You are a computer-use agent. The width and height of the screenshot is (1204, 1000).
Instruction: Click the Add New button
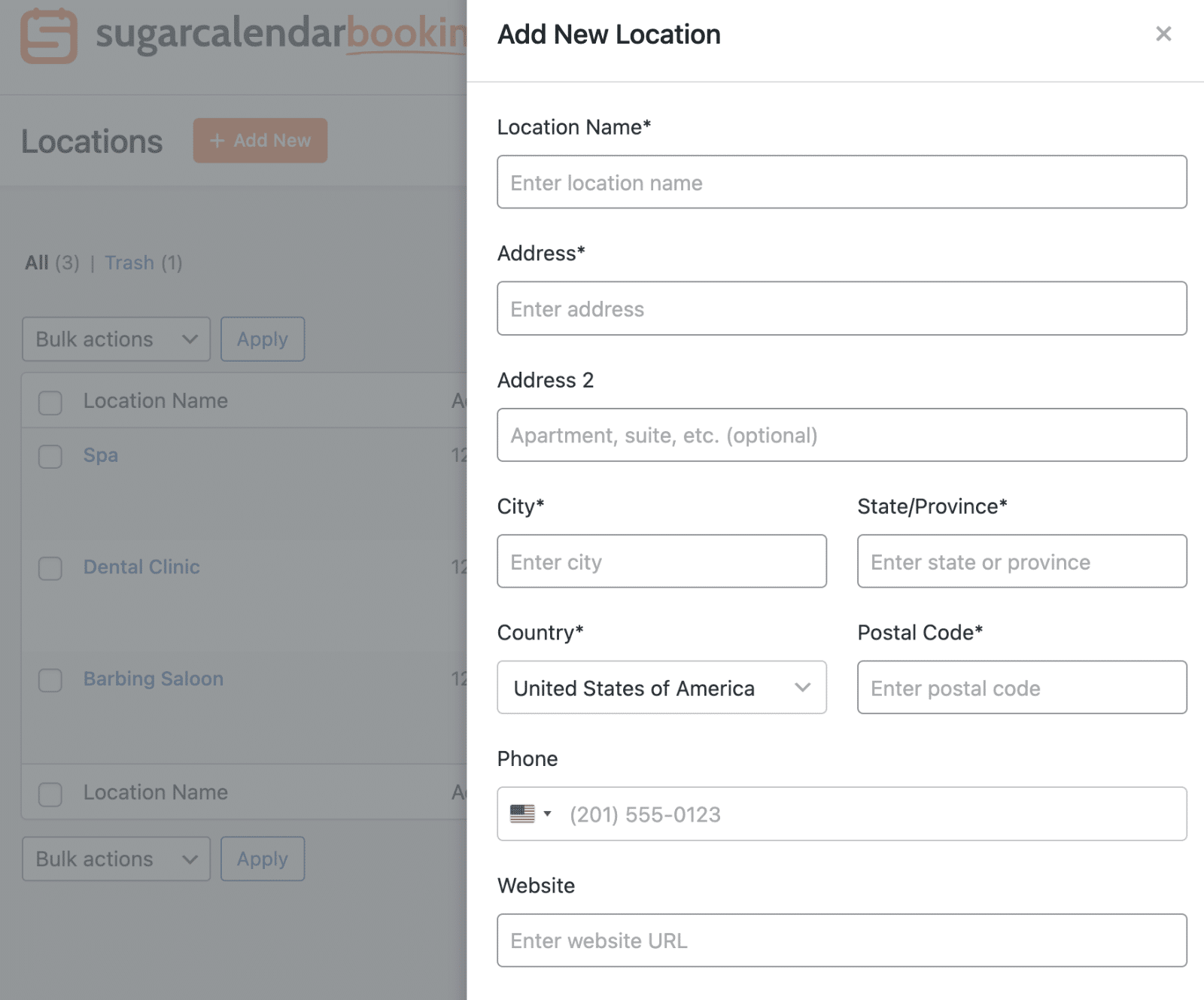pyautogui.click(x=260, y=141)
